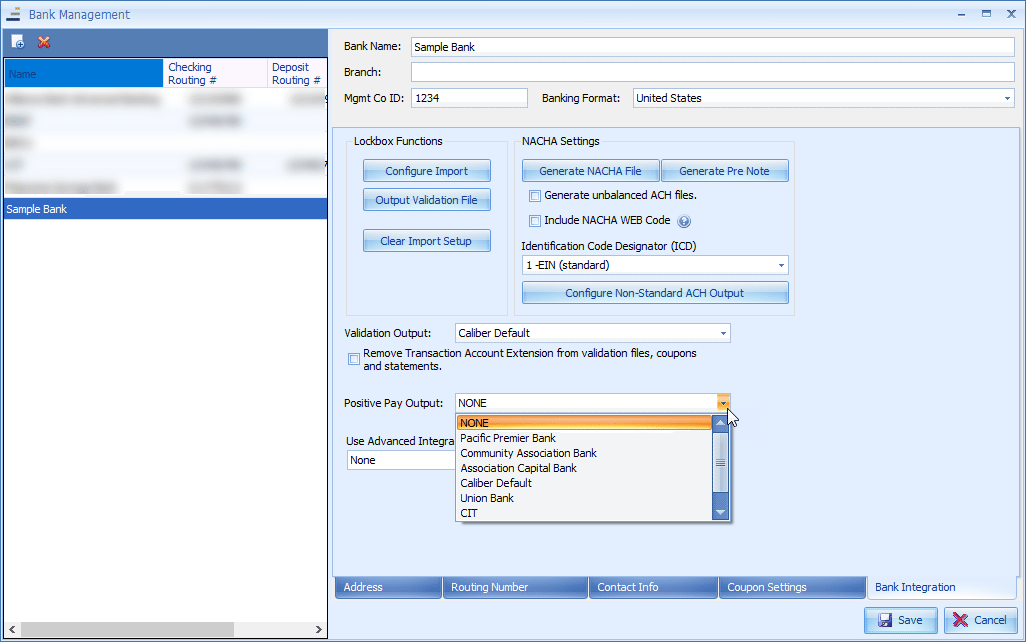Cancel the bank changes
Viewport: 1026px width, 642px height.
pos(980,620)
